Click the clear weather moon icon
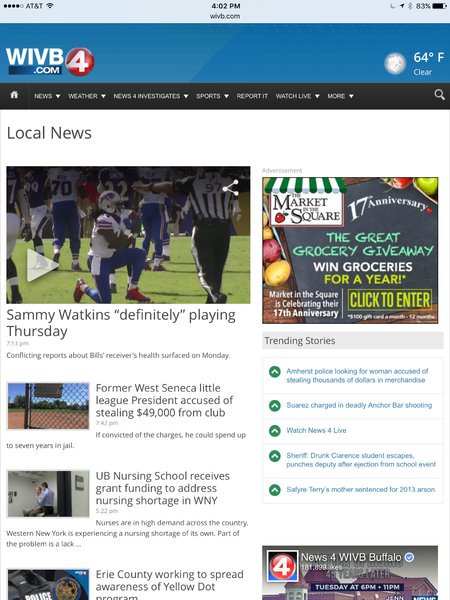 [x=395, y=64]
